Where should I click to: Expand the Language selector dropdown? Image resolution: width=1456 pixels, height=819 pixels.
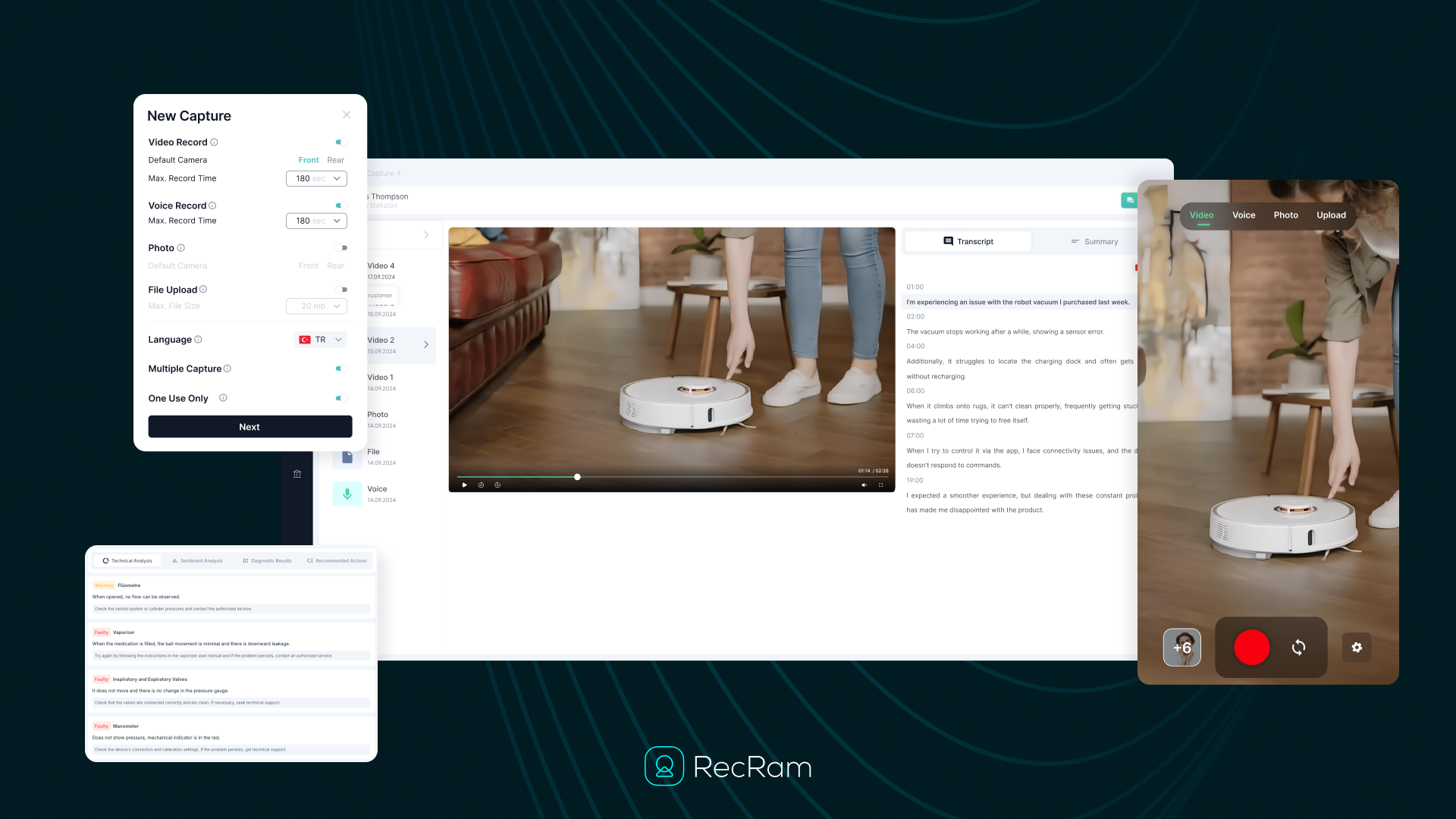(320, 339)
